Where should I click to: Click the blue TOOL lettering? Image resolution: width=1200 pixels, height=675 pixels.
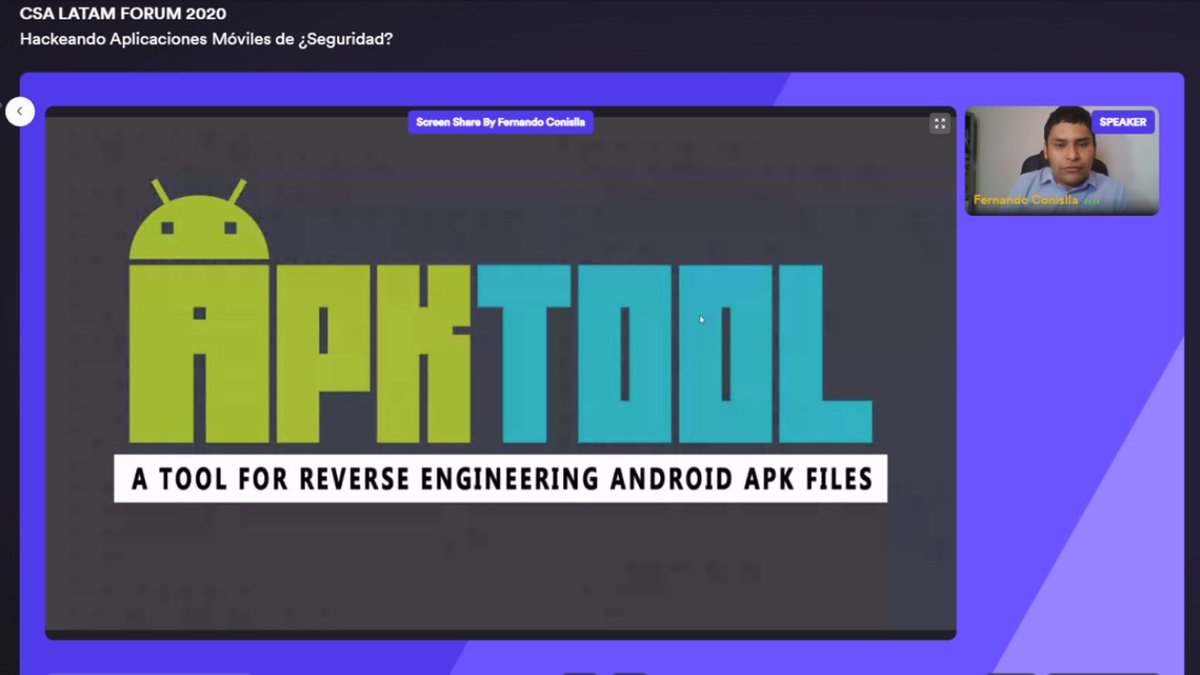[x=674, y=353]
